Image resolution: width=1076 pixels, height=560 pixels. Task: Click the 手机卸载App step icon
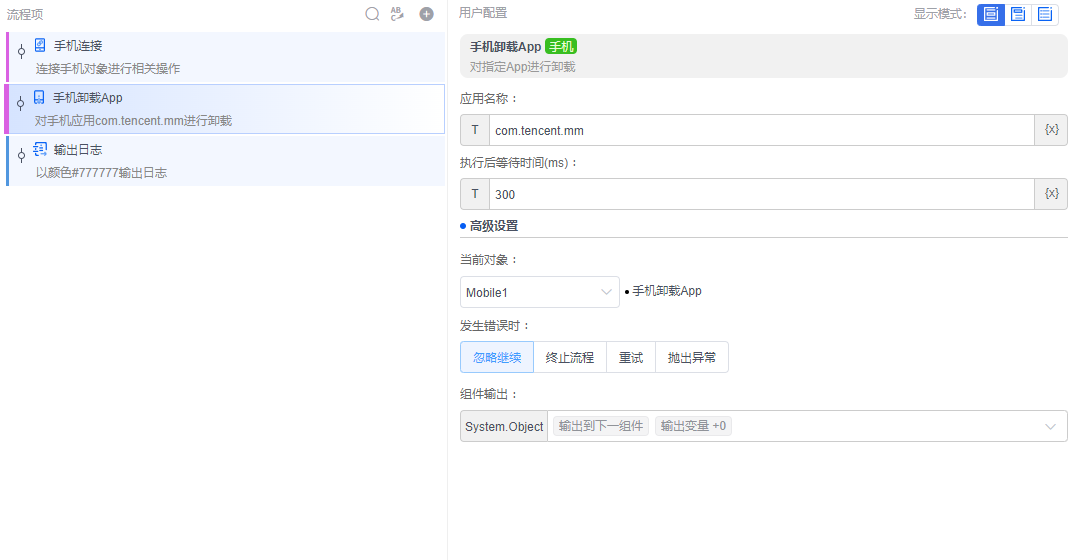[39, 97]
